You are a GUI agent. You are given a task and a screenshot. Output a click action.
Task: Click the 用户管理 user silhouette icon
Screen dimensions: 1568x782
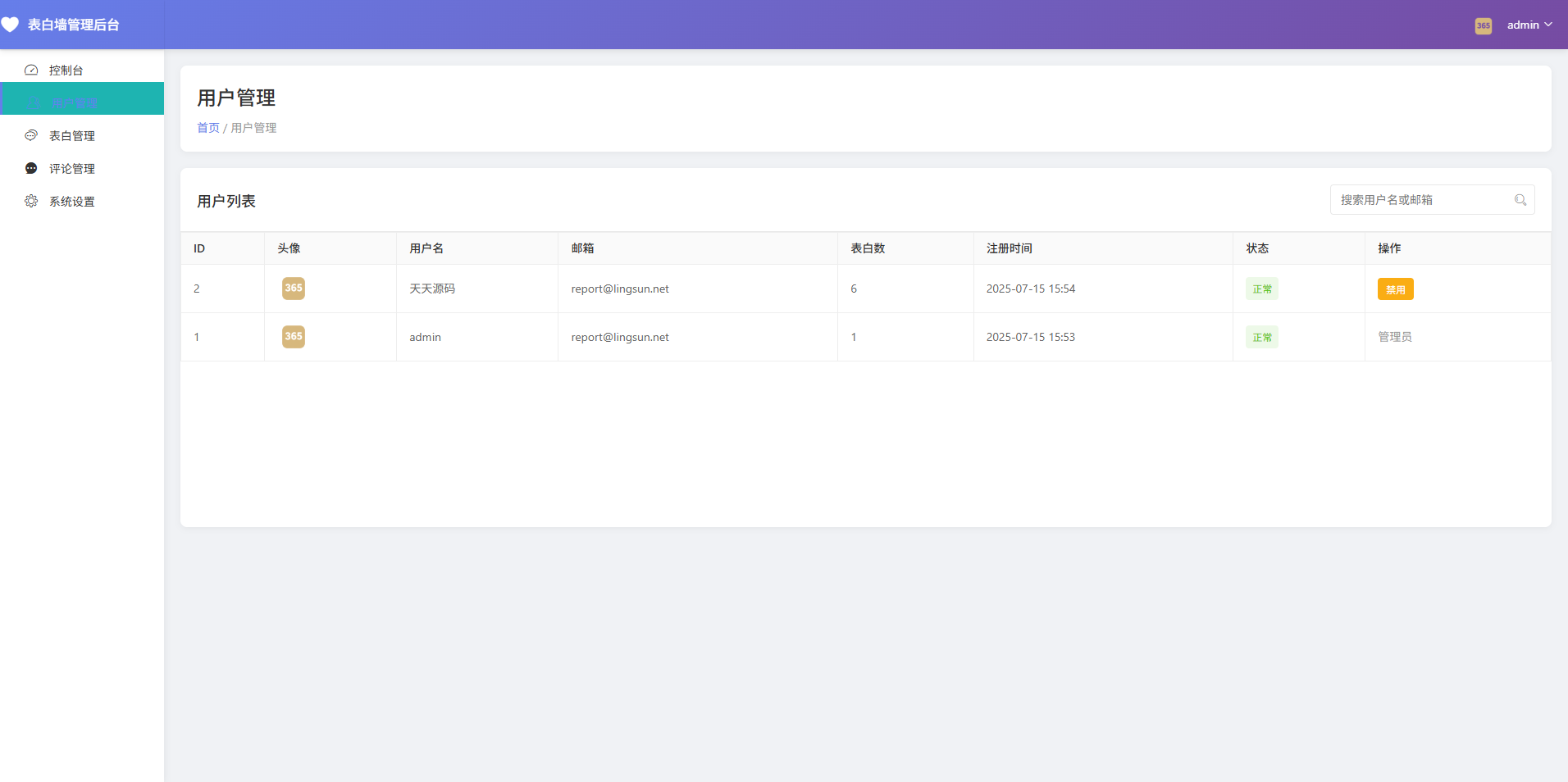point(33,102)
